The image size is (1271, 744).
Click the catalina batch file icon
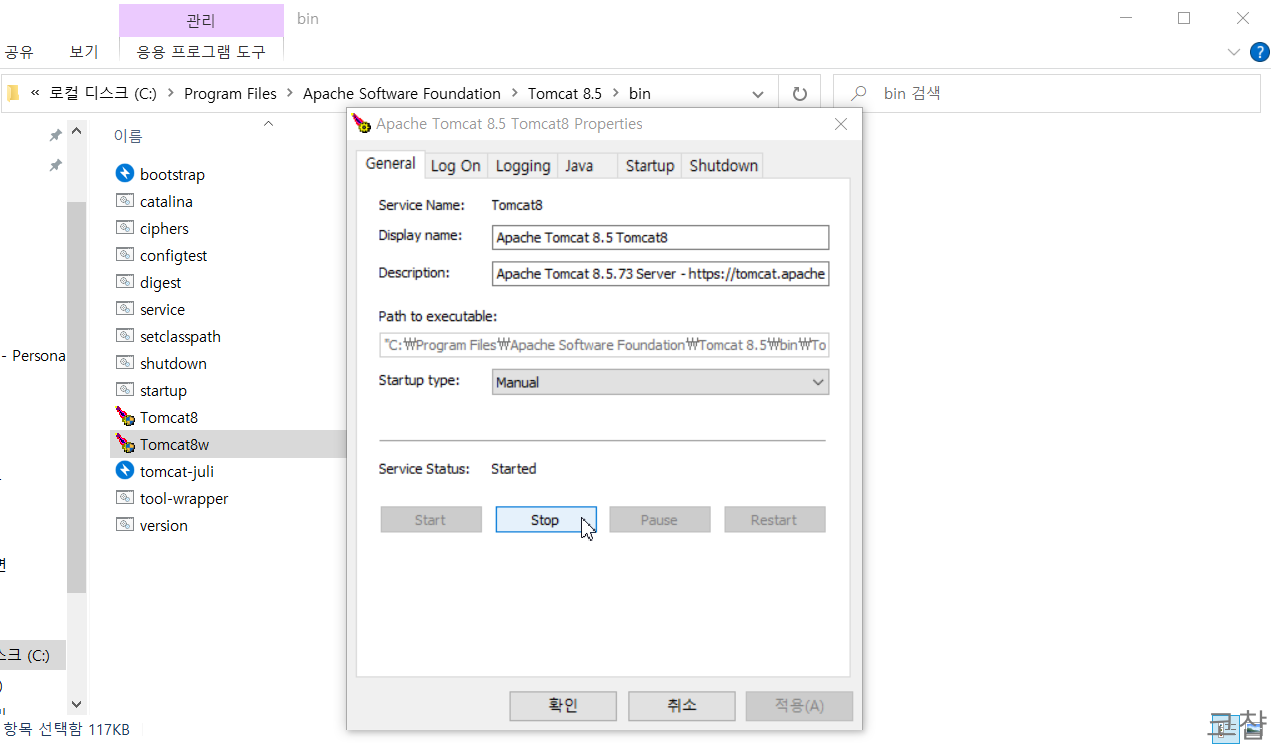(x=125, y=201)
